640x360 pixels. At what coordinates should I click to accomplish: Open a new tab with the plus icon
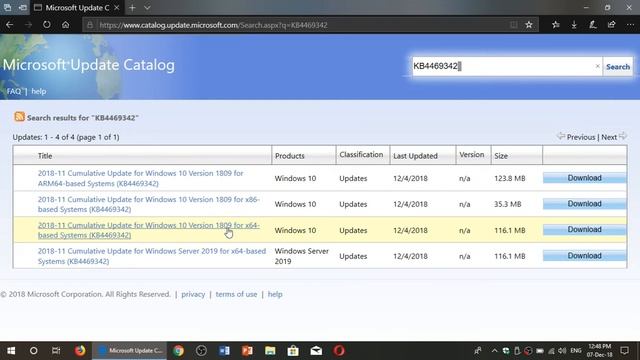[132, 8]
